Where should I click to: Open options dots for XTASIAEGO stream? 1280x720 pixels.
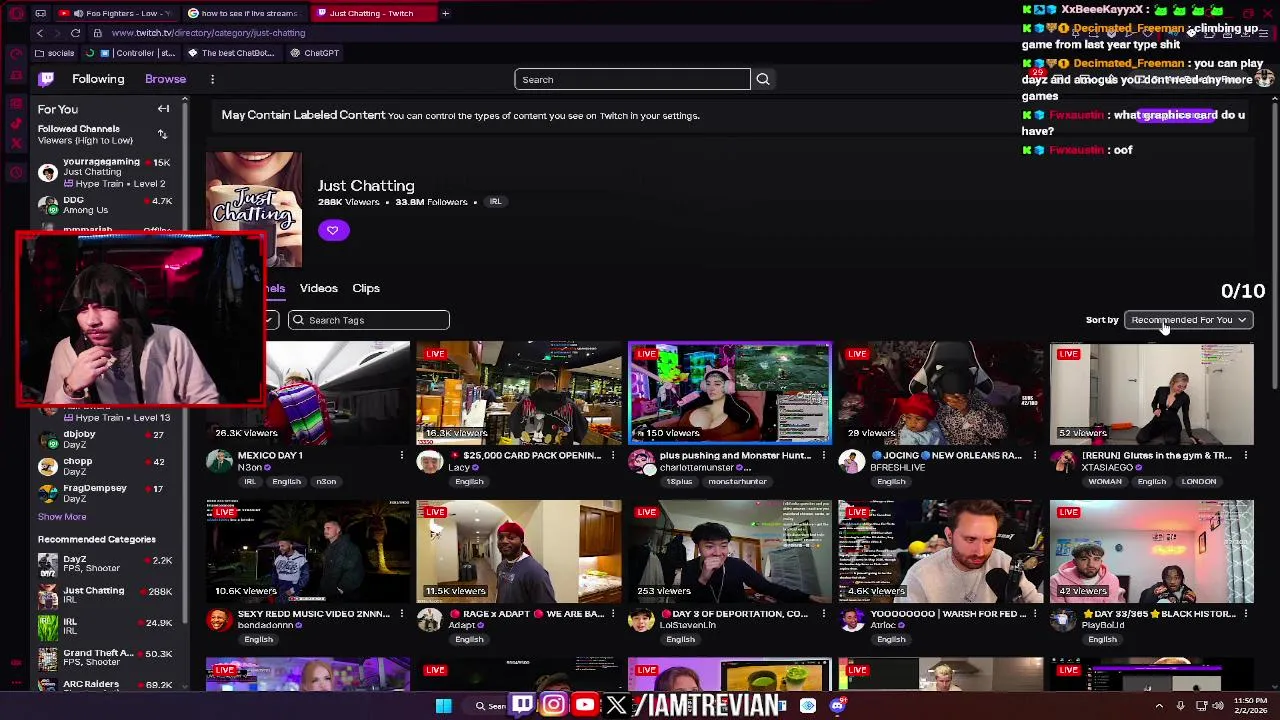coord(1245,456)
